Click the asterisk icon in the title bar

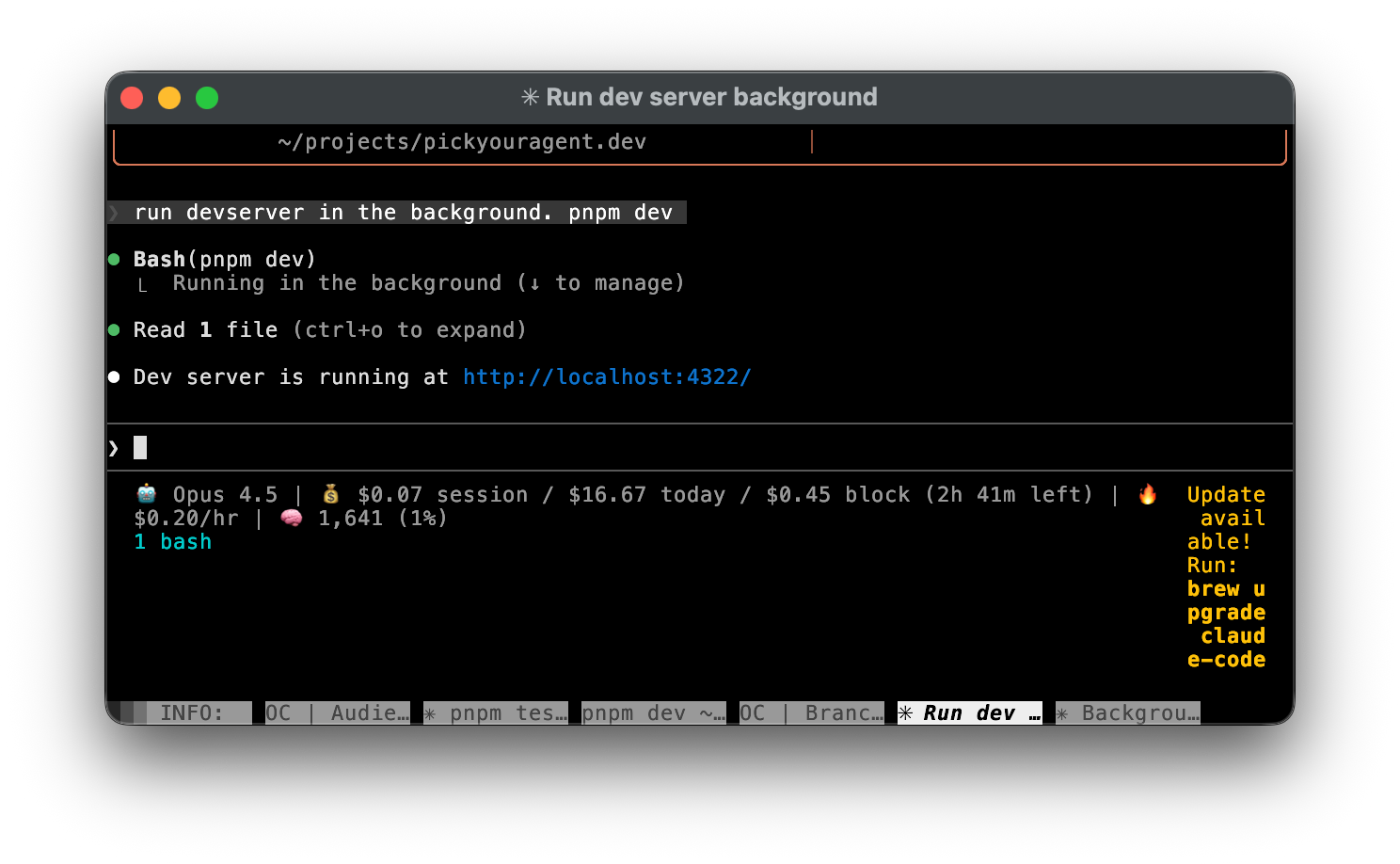pos(531,96)
